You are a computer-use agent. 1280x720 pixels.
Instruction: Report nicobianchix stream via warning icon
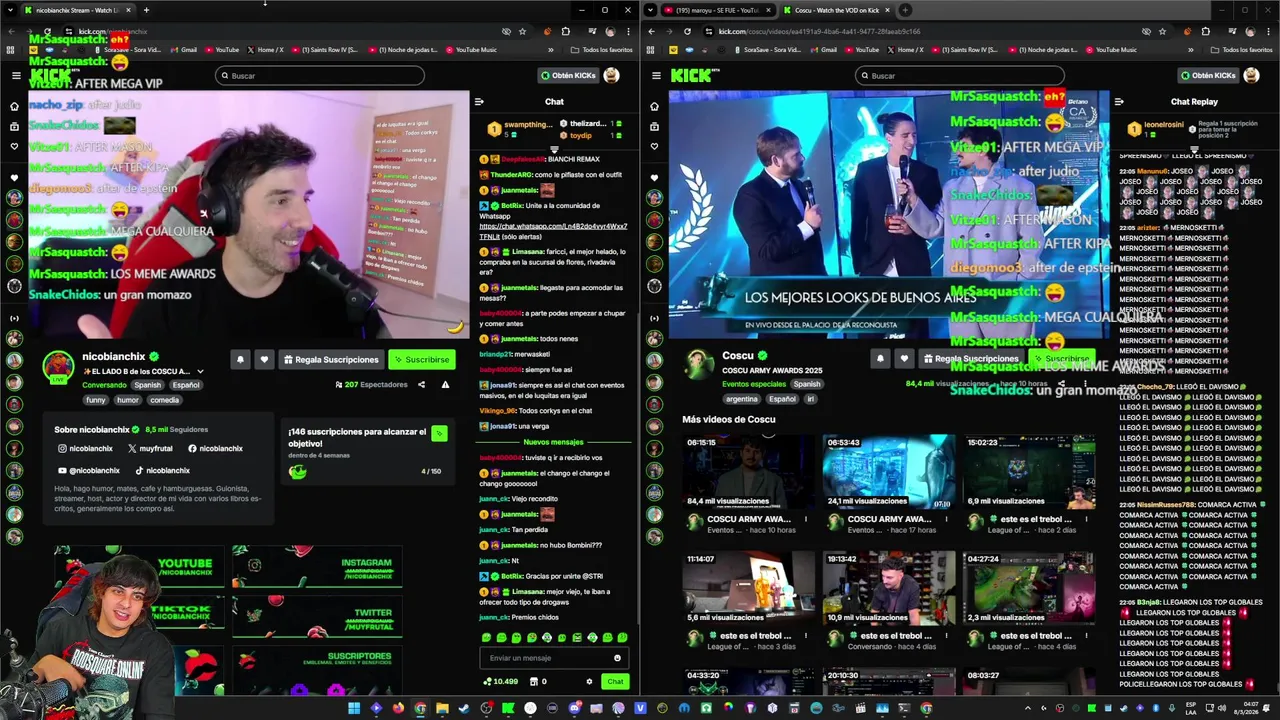pyautogui.click(x=445, y=384)
